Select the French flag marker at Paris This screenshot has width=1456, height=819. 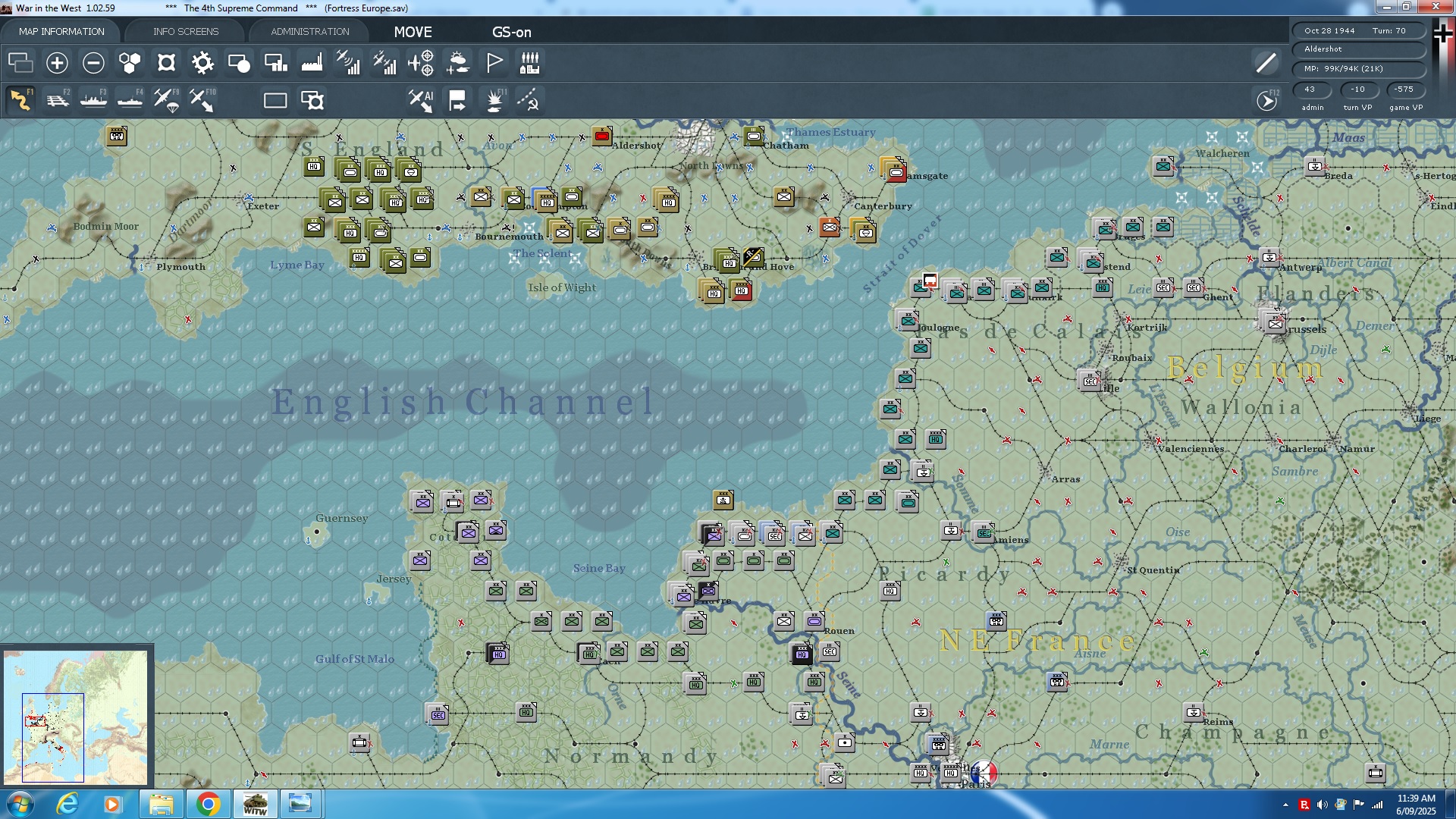click(x=984, y=773)
